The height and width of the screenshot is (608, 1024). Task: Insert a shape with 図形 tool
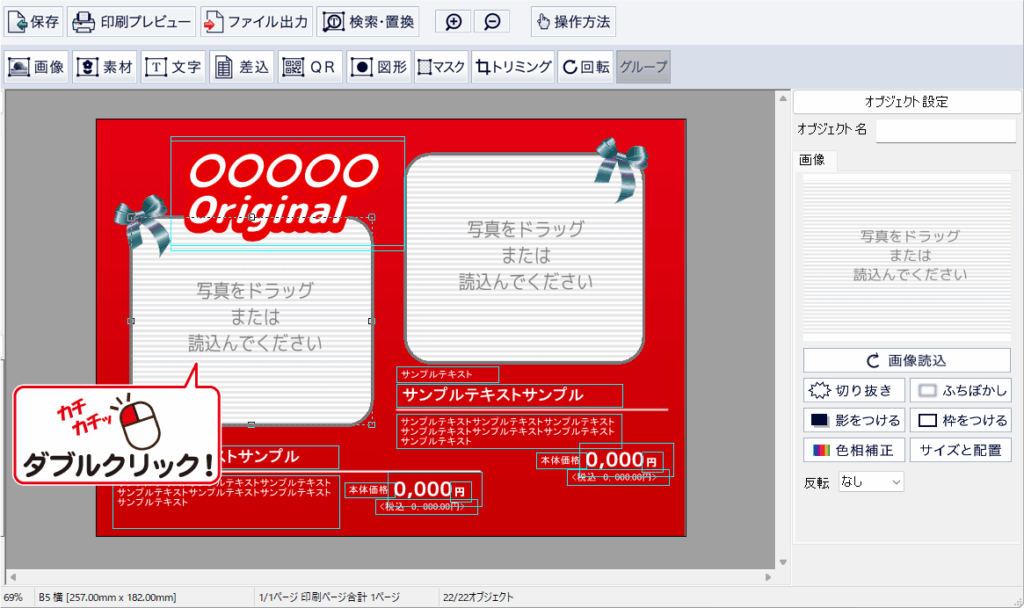tap(378, 67)
